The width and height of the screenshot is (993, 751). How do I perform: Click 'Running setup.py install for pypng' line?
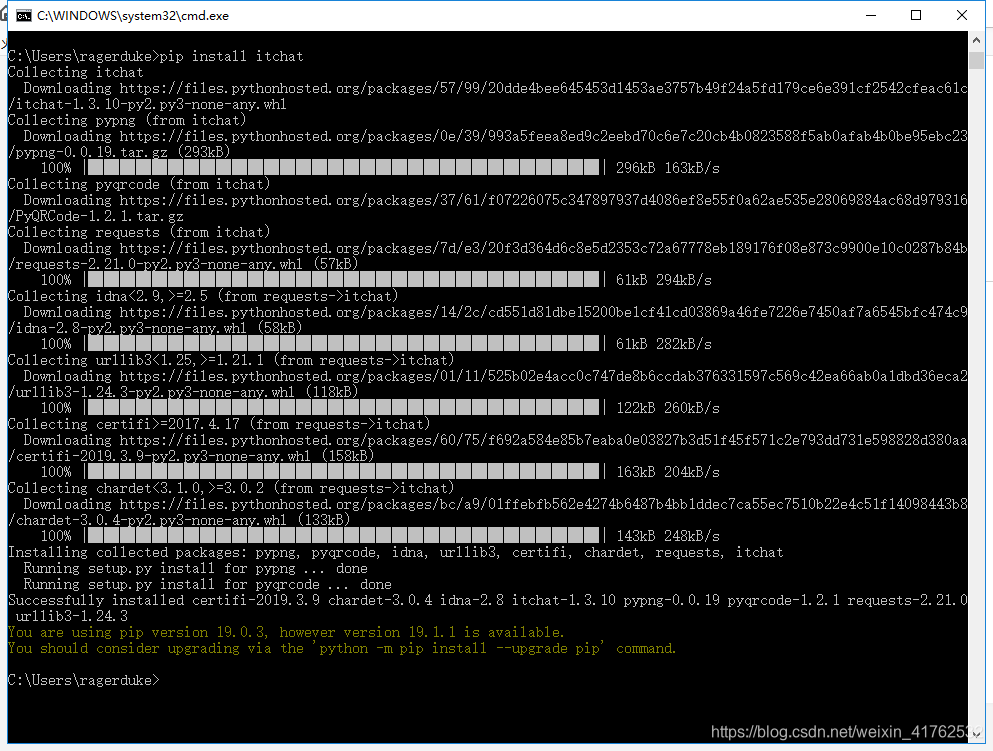[196, 568]
